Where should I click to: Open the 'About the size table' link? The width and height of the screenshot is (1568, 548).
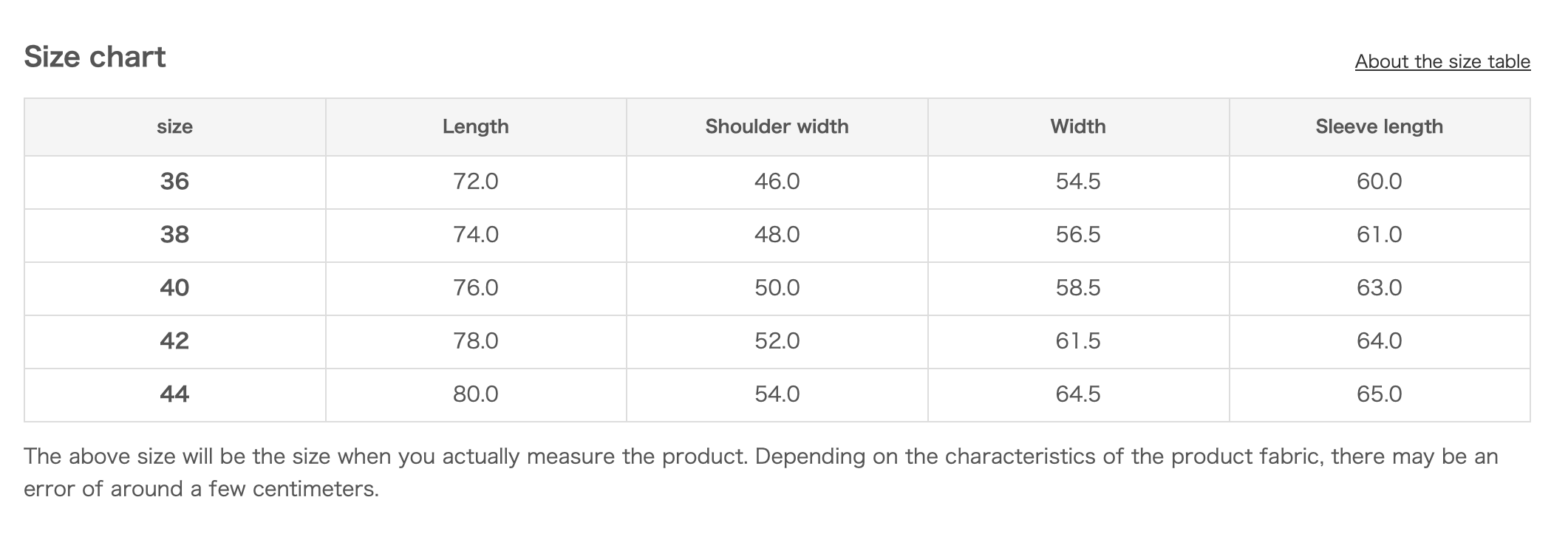pyautogui.click(x=1442, y=61)
